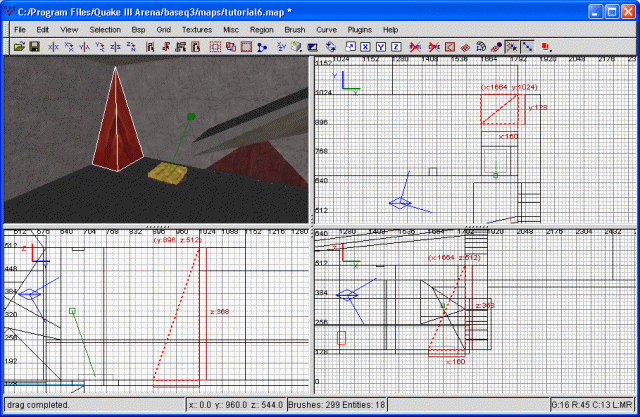The image size is (640, 417).
Task: Click the blue rotating arrows toolbar icon
Action: coord(331,47)
